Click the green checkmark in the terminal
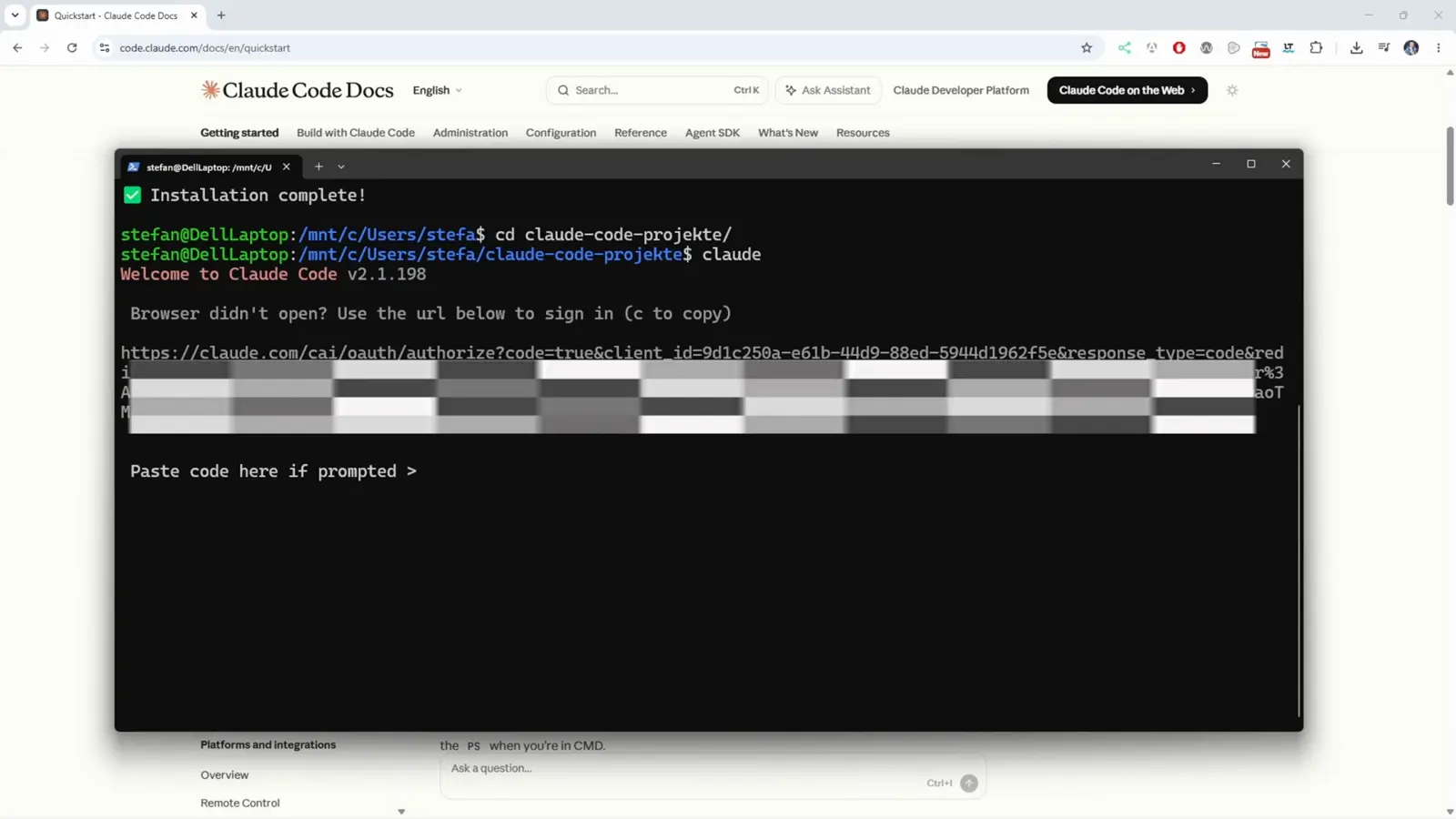This screenshot has width=1456, height=819. point(133,195)
